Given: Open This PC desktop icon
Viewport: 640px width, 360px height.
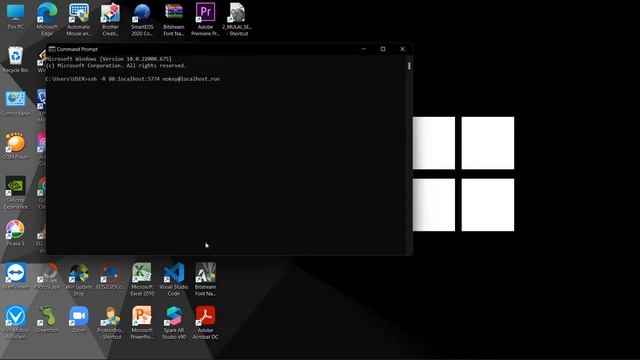Looking at the screenshot, I should tap(16, 17).
